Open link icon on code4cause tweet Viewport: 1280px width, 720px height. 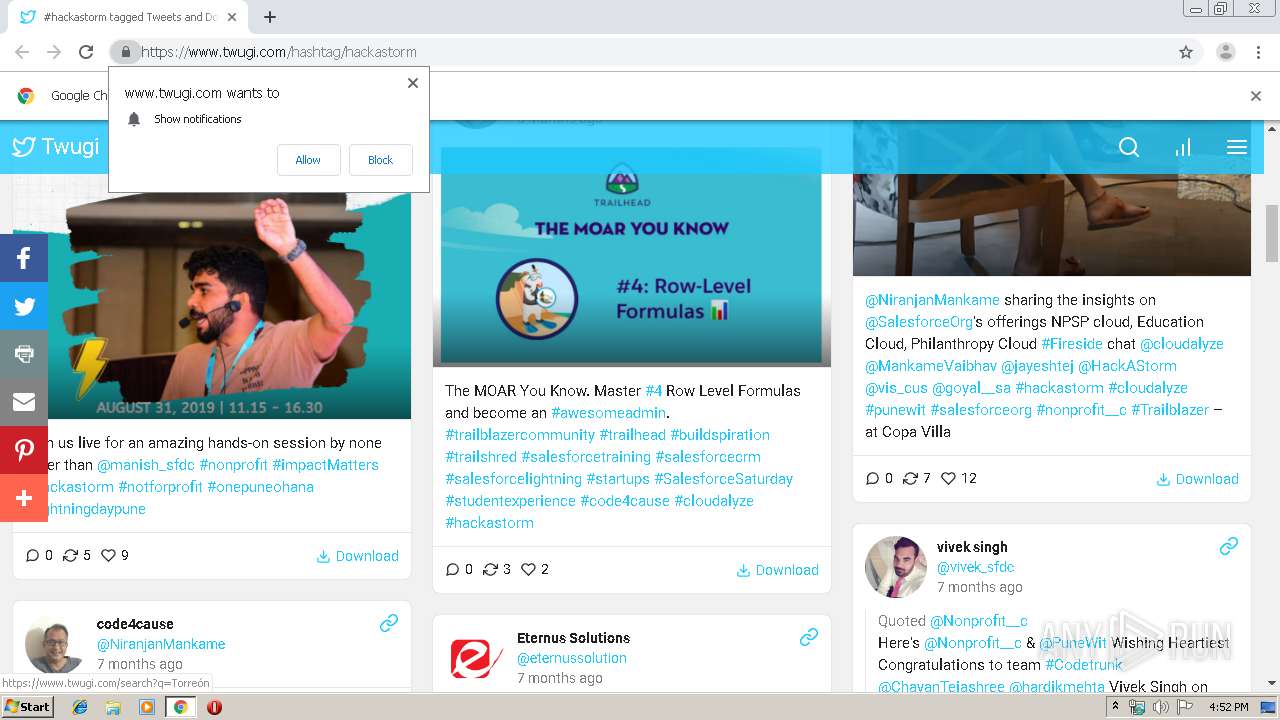coord(389,623)
